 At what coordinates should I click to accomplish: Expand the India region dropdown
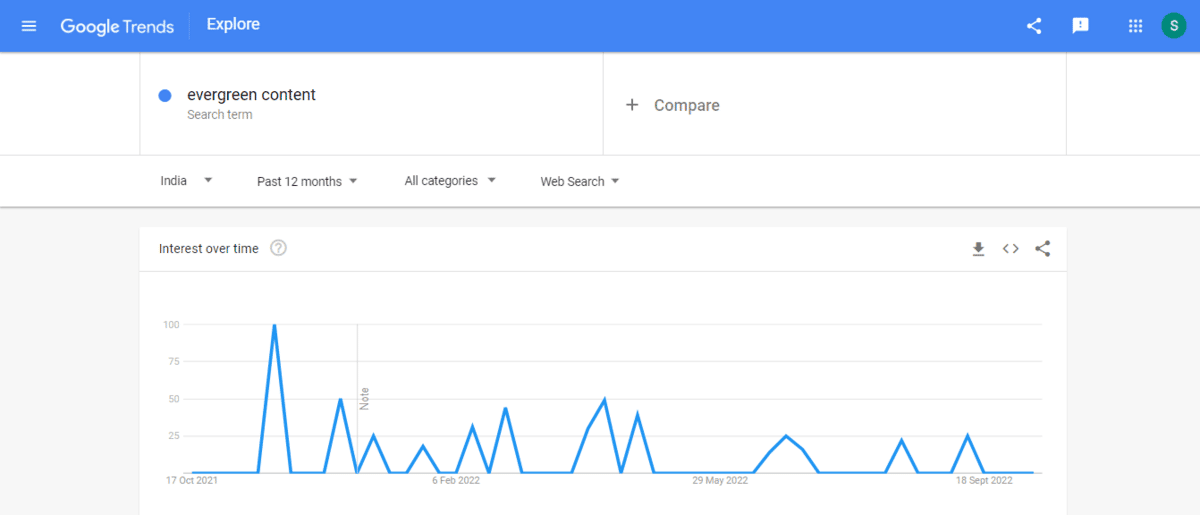click(x=187, y=181)
